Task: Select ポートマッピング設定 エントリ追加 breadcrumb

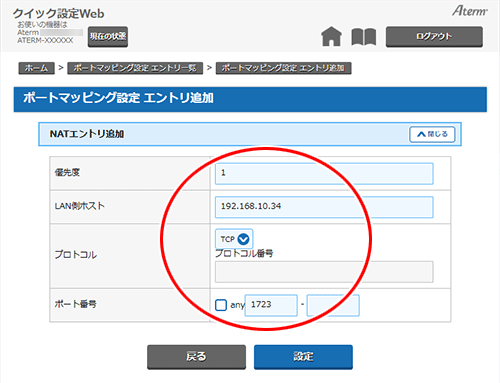Action: [283, 68]
